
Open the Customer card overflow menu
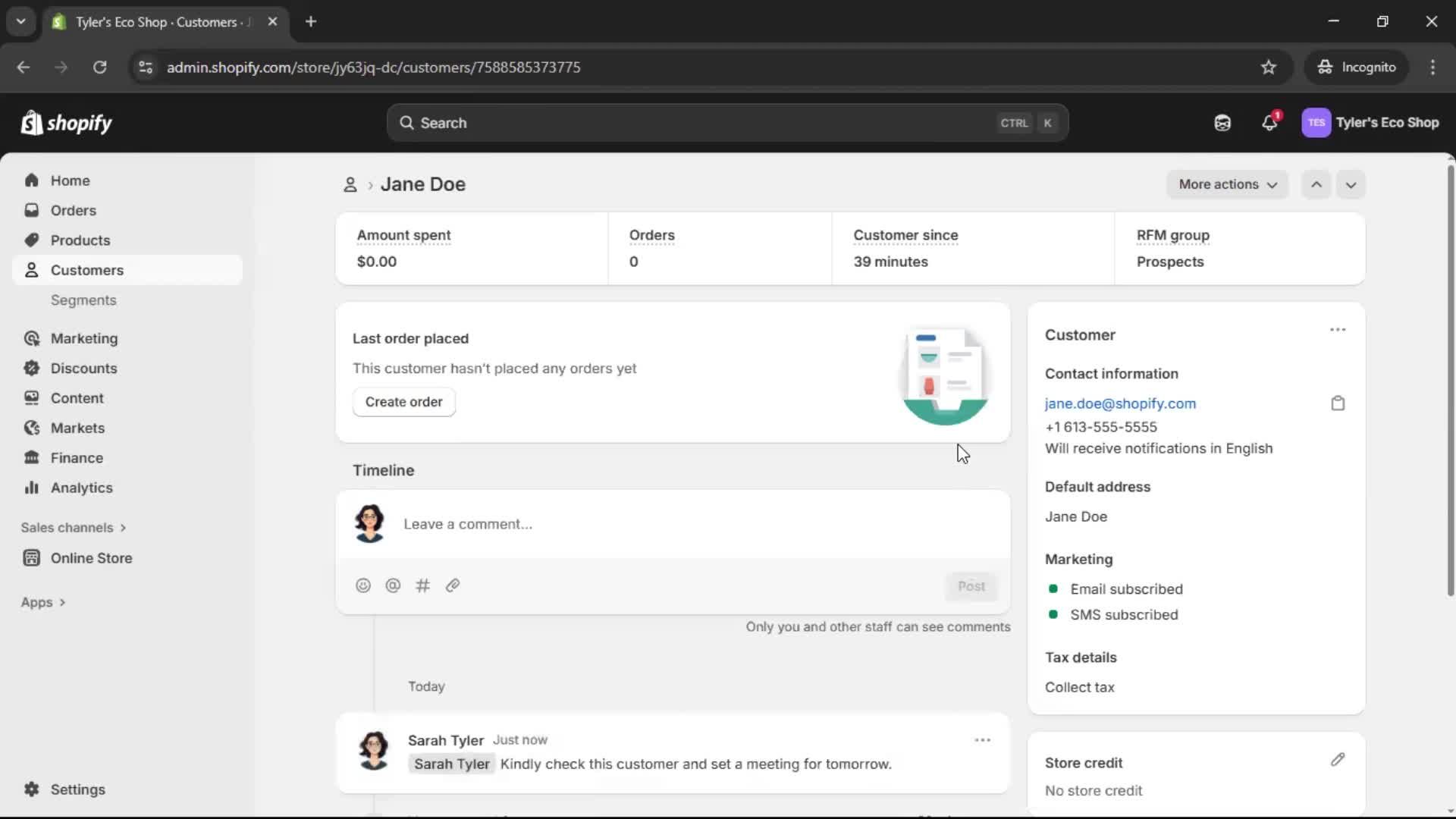(1337, 329)
